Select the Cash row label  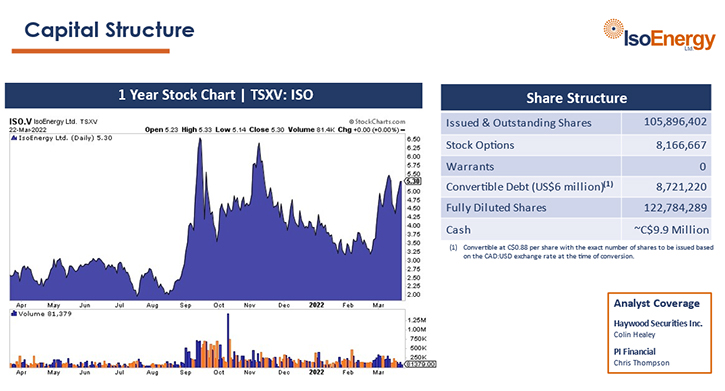click(x=458, y=230)
